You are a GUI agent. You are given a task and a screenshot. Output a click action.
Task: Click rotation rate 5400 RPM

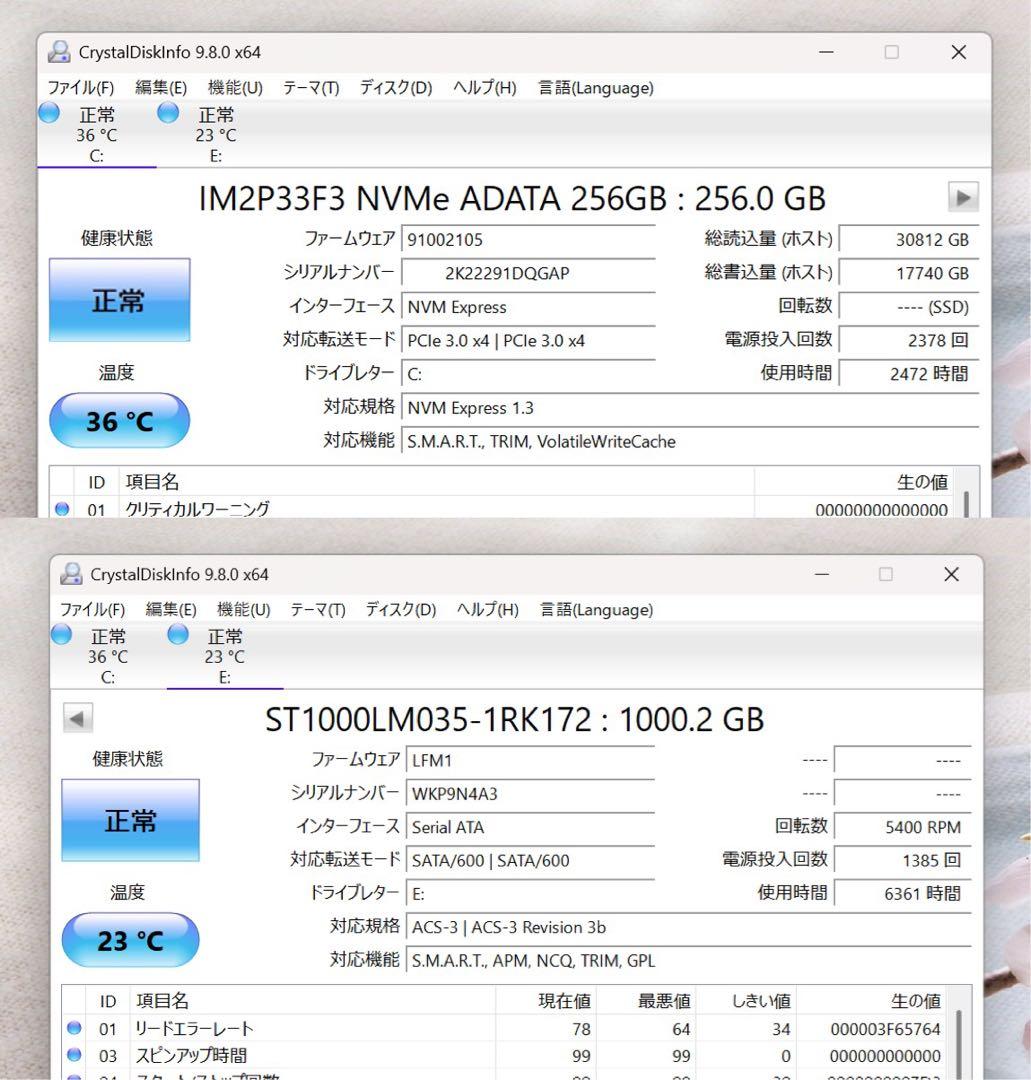click(x=903, y=827)
